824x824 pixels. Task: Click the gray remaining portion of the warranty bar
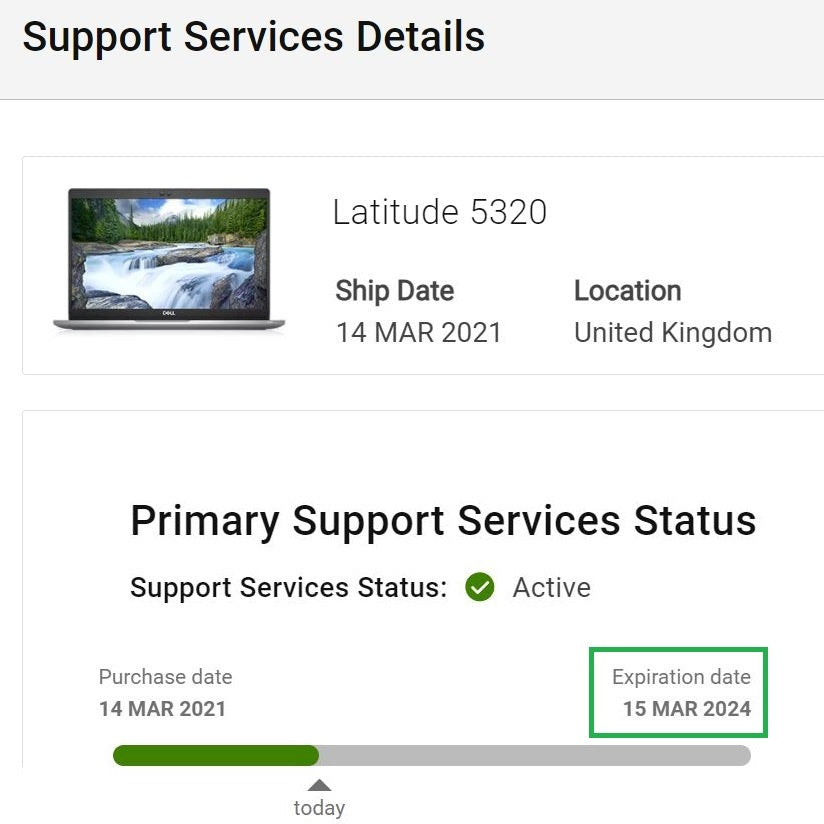pos(534,755)
